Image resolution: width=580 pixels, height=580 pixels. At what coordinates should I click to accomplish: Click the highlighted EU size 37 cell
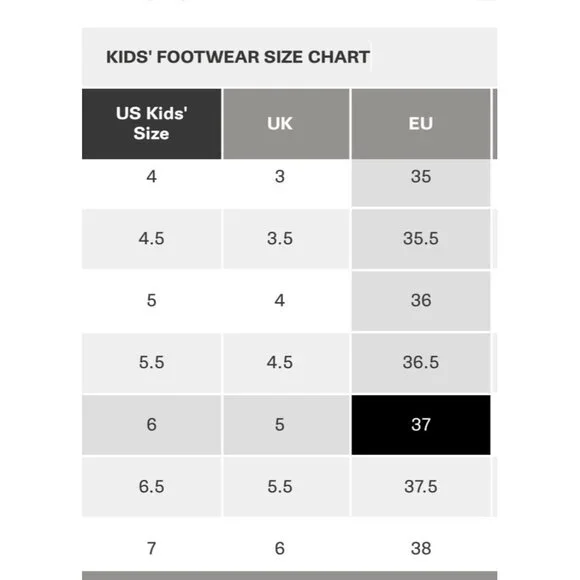[x=421, y=425]
